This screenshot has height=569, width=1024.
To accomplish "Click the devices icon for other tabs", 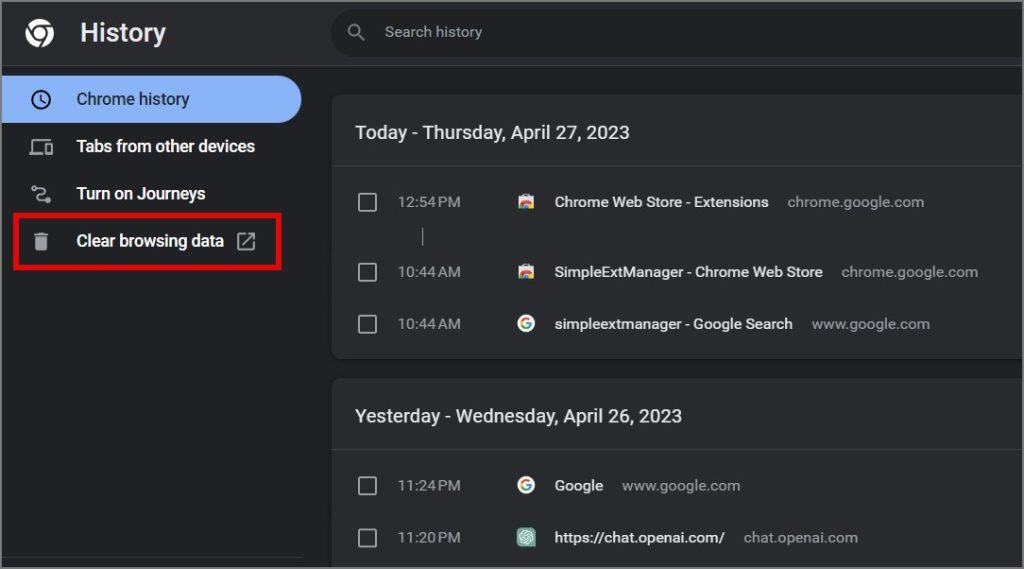I will [x=41, y=147].
